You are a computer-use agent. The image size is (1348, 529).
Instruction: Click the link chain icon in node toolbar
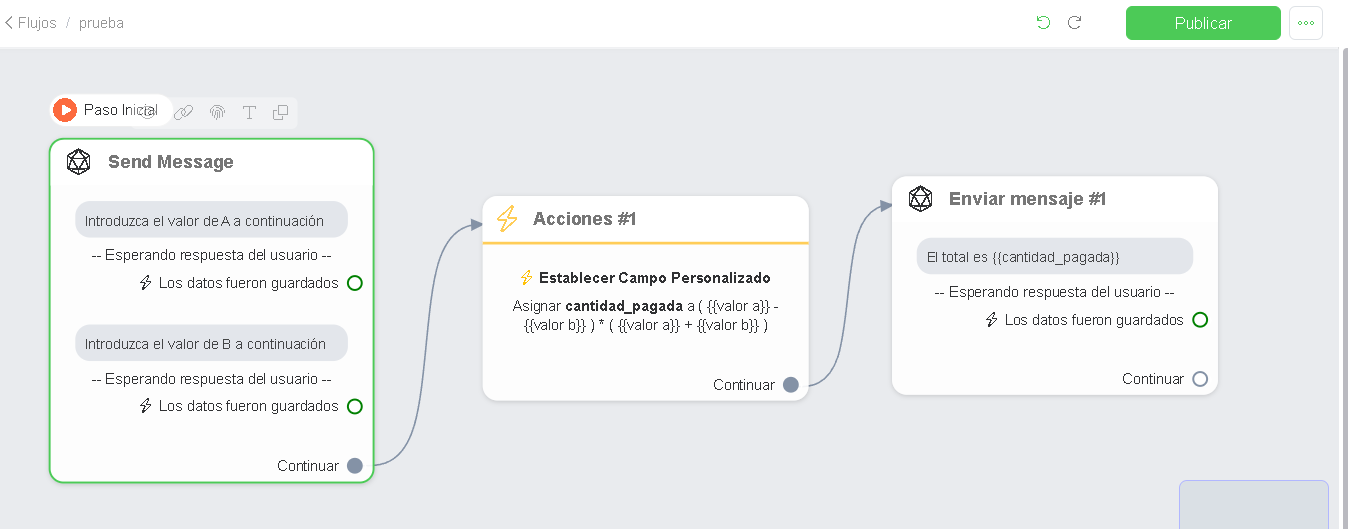click(x=183, y=112)
